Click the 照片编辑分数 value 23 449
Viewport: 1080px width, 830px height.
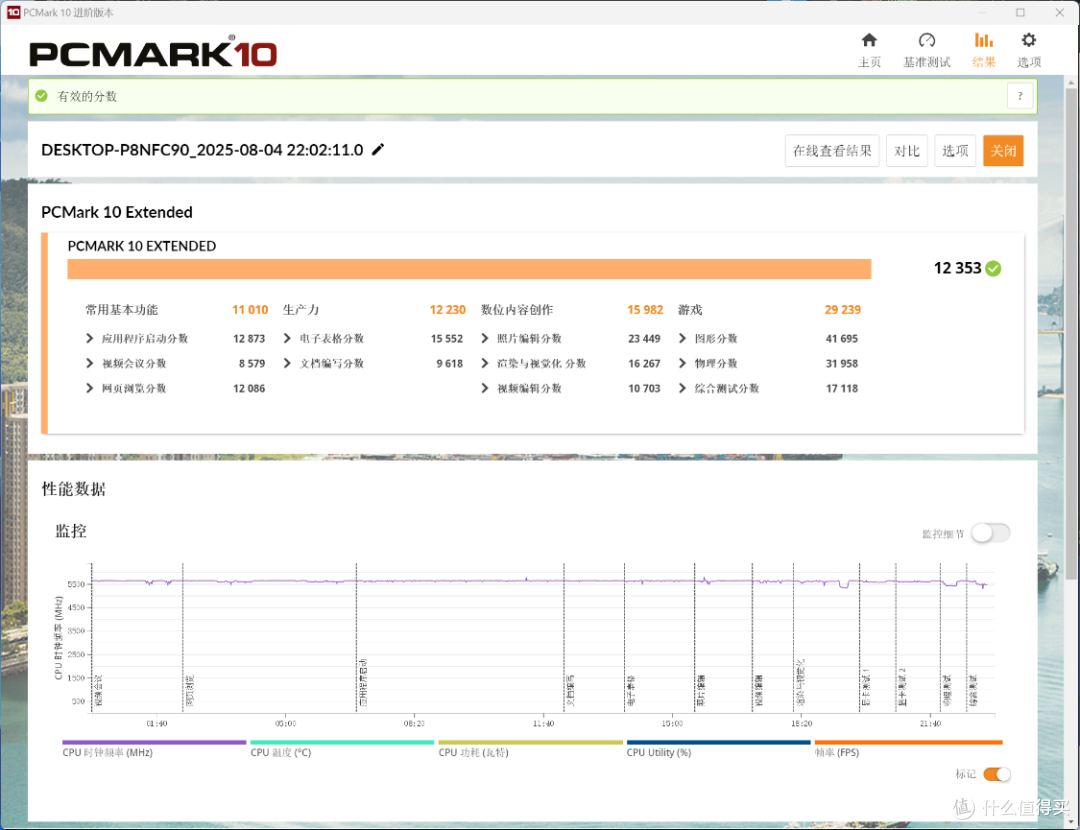pos(644,339)
